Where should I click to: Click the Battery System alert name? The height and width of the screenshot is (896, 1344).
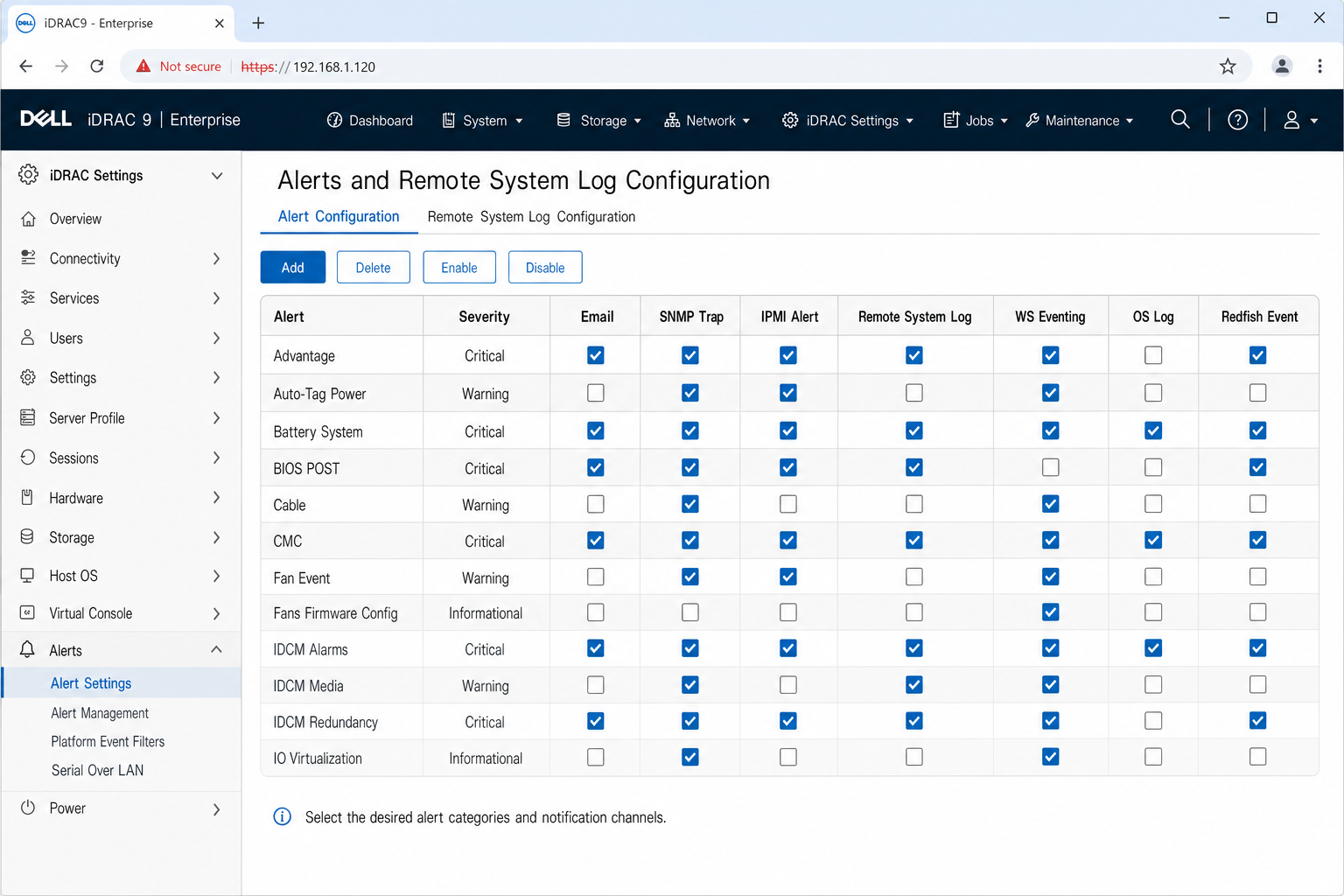(x=318, y=431)
